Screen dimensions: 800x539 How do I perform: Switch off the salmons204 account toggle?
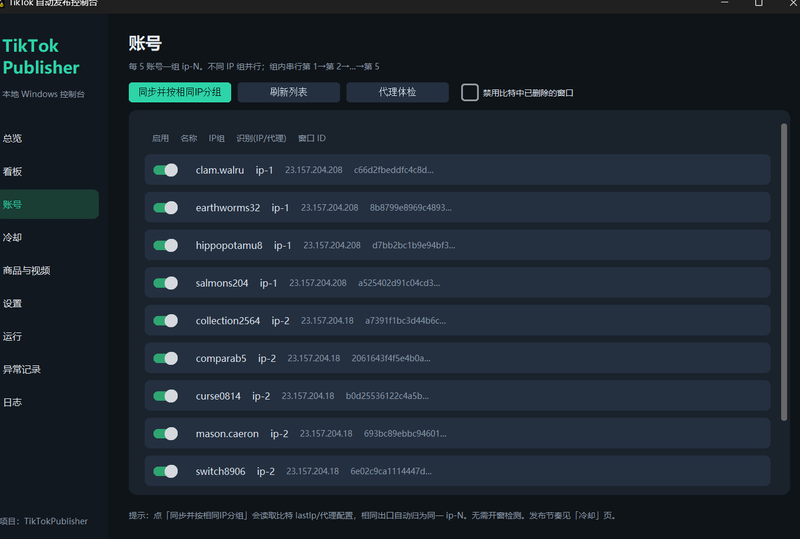[x=165, y=283]
